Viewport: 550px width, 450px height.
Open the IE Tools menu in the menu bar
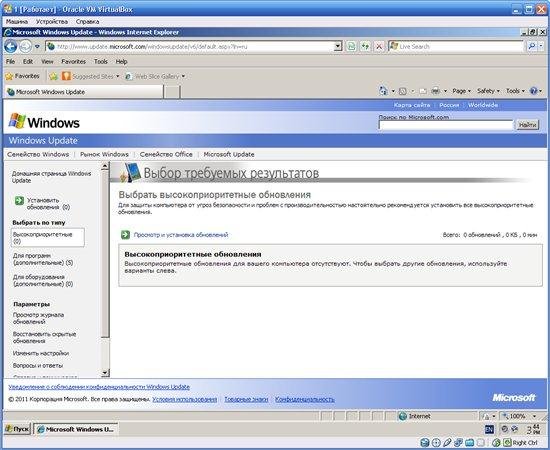[x=101, y=61]
